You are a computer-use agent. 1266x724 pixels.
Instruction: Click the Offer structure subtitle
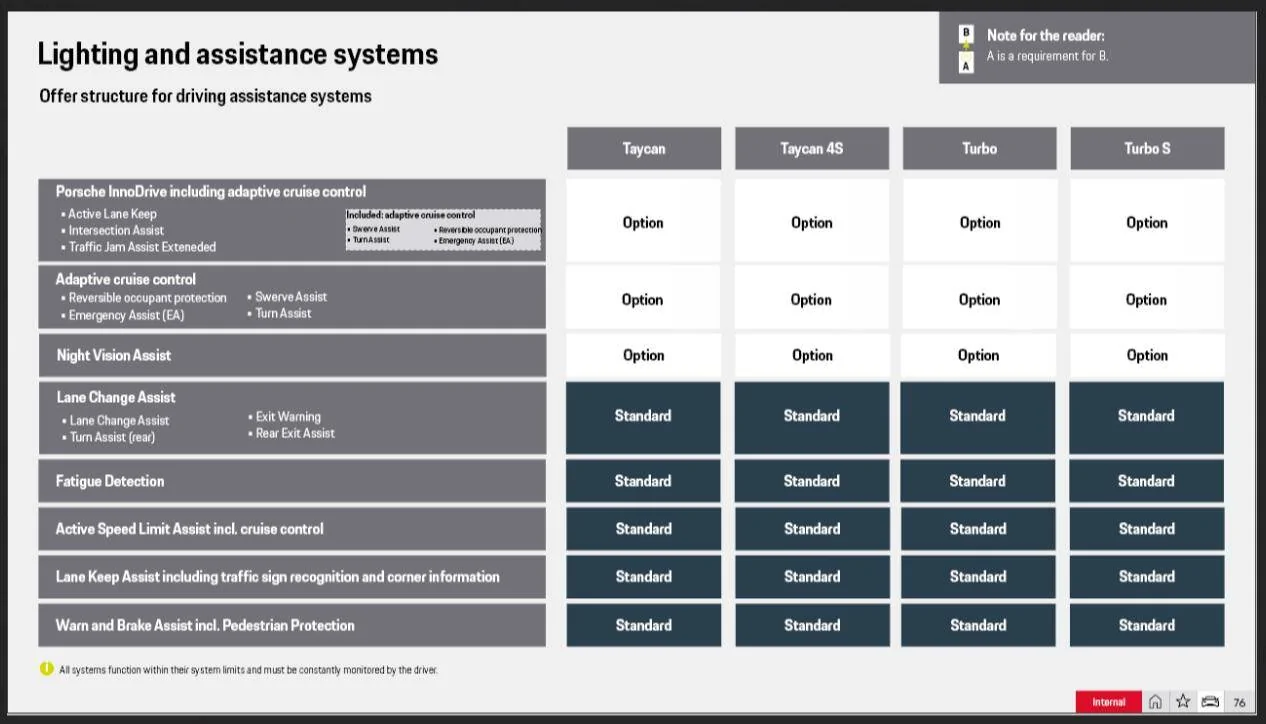(205, 96)
